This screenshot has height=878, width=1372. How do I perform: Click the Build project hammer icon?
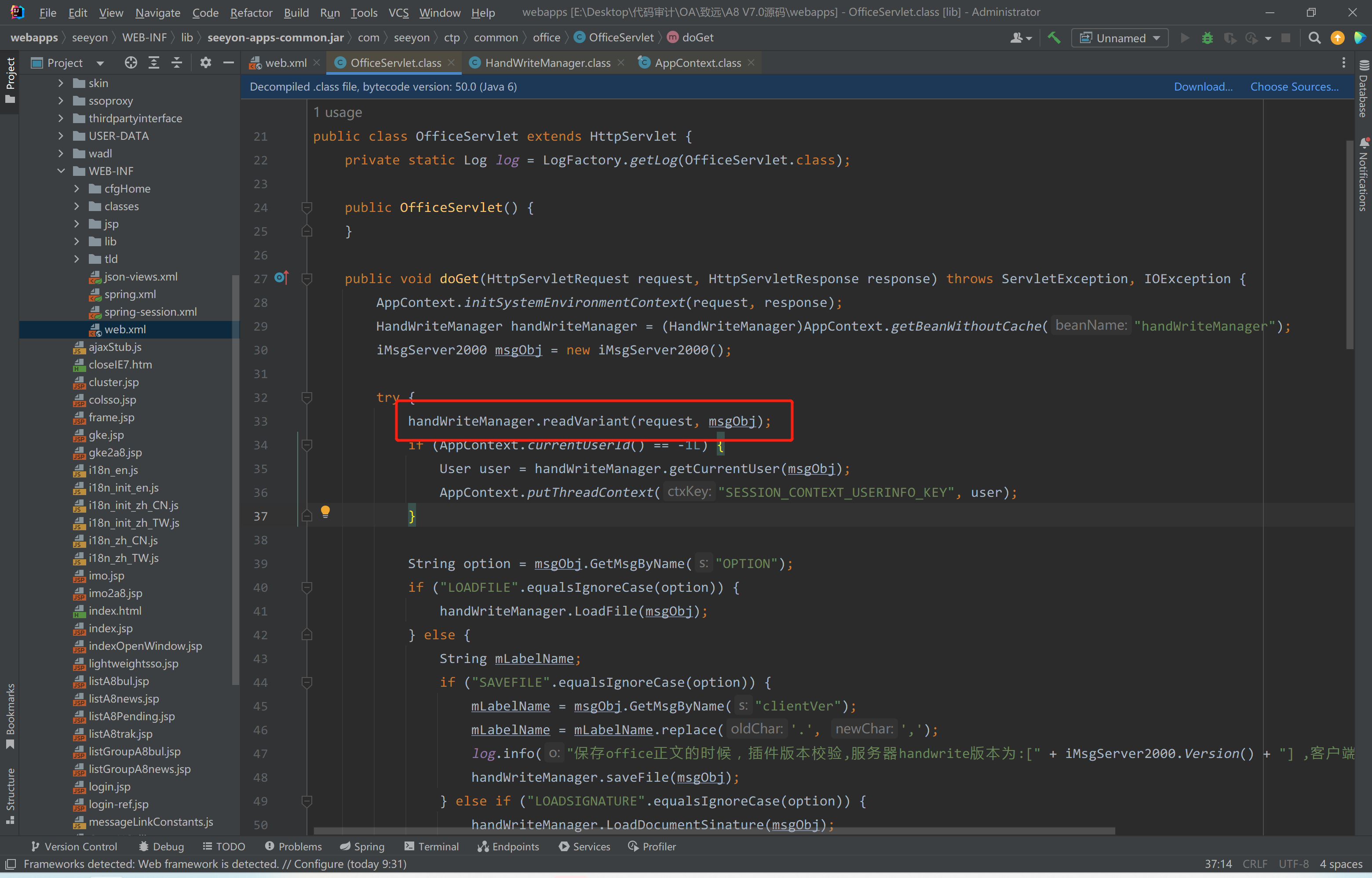[x=1054, y=38]
